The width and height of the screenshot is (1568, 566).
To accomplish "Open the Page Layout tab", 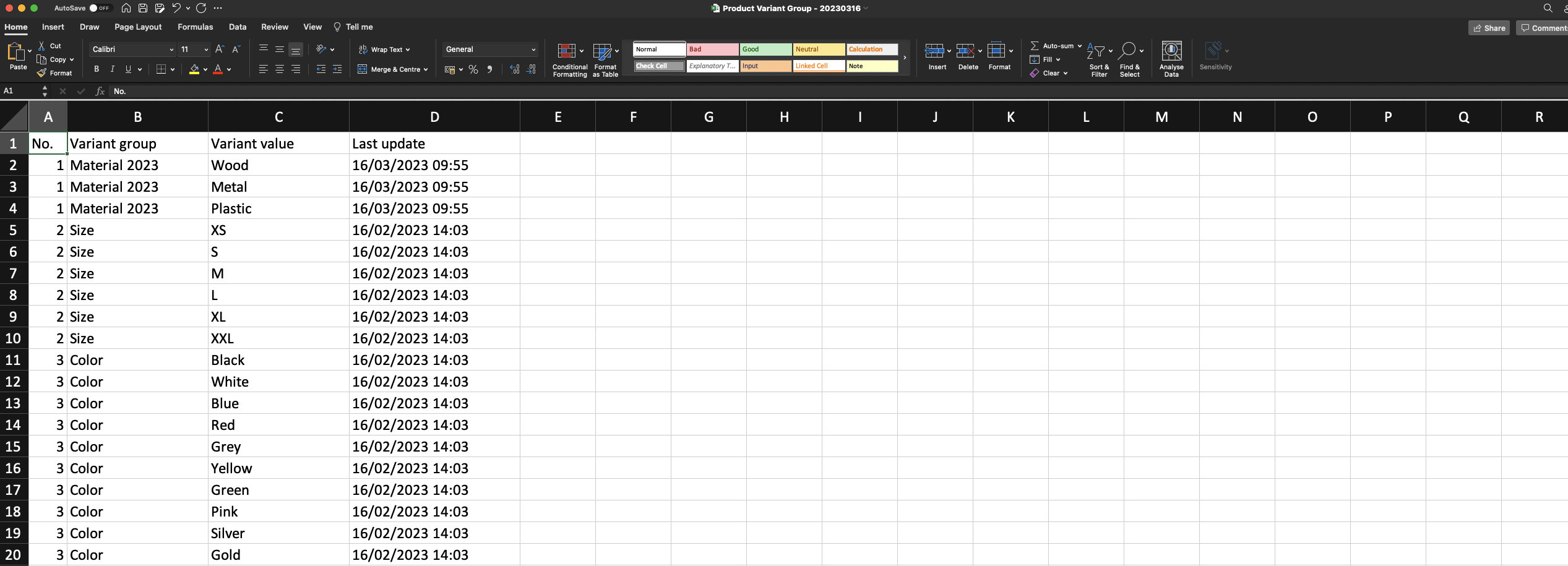I will click(138, 27).
